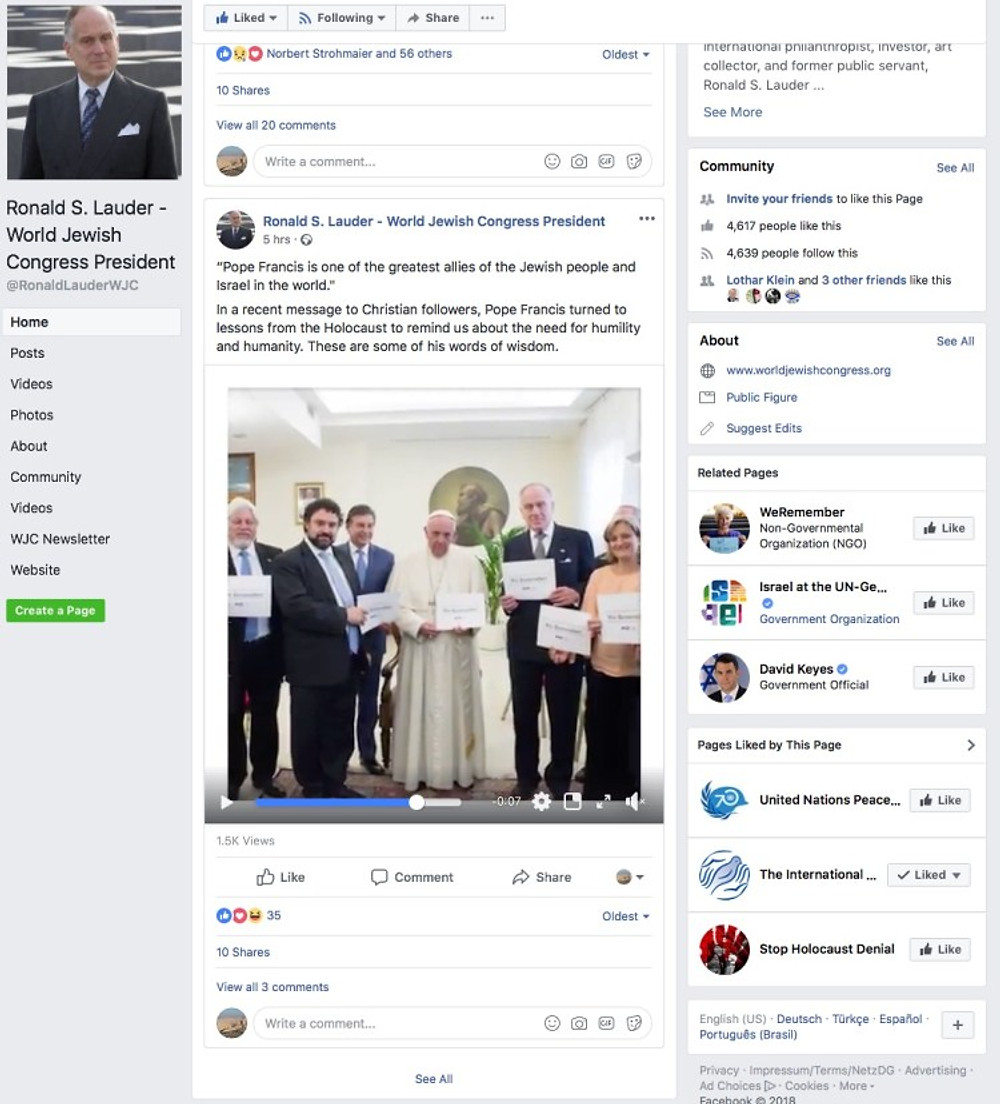Open the Following dropdown
The width and height of the screenshot is (1000, 1104).
pos(342,18)
